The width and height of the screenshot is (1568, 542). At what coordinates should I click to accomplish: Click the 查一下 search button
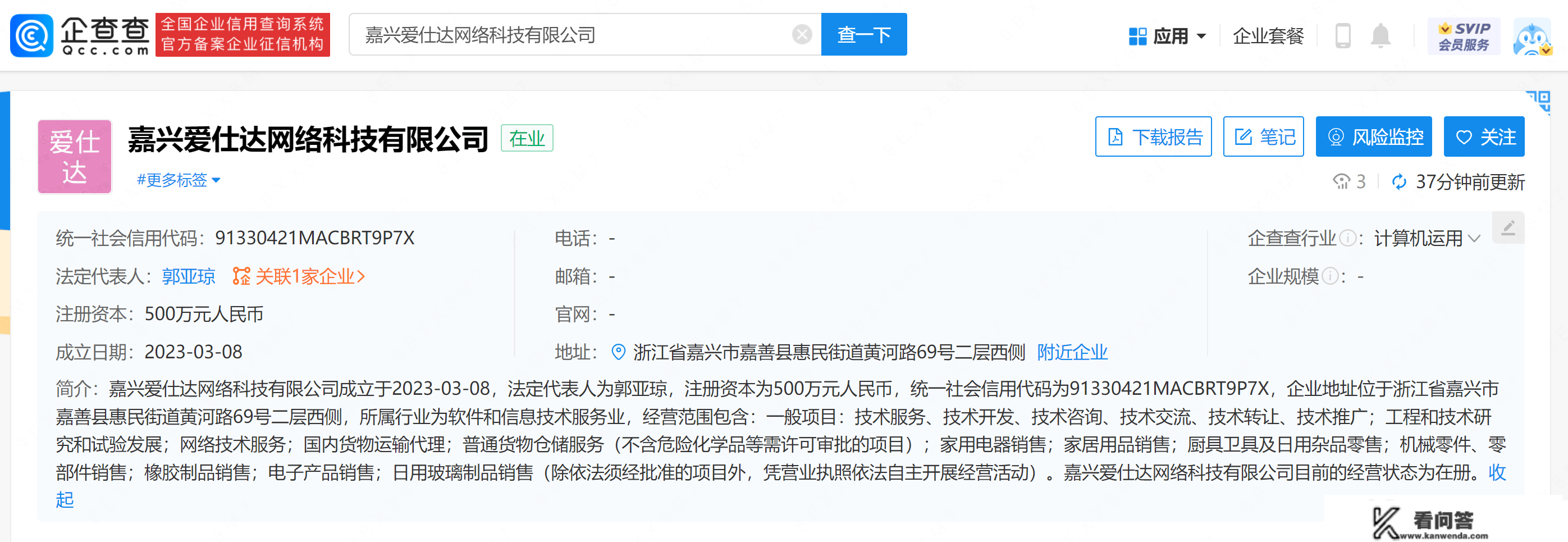tap(864, 35)
